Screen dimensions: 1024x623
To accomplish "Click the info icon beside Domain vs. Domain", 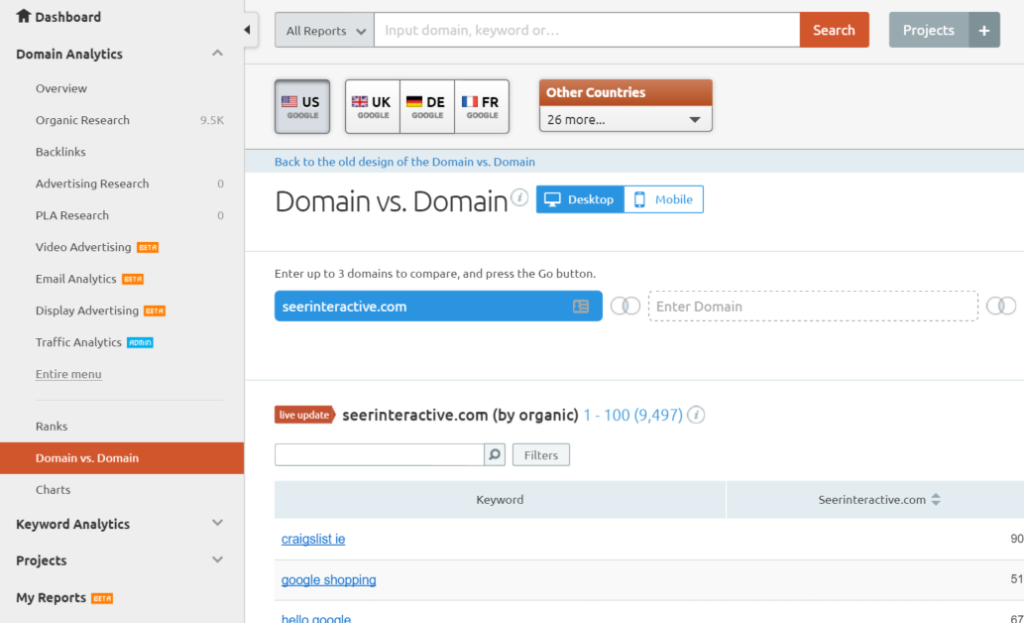I will coord(519,196).
